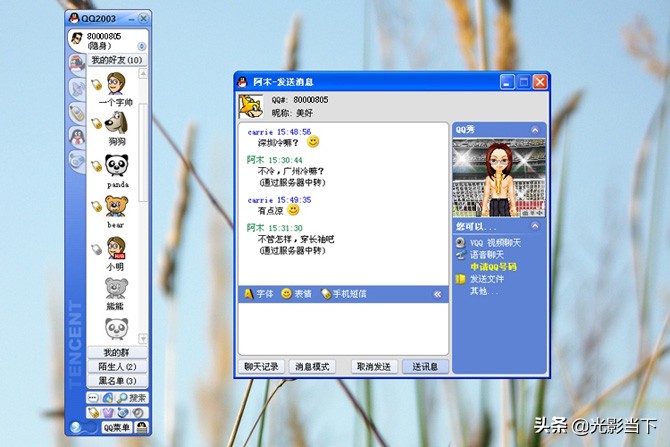Click the grey phone icon beside 小明
The width and height of the screenshot is (670, 447).
pos(97,249)
